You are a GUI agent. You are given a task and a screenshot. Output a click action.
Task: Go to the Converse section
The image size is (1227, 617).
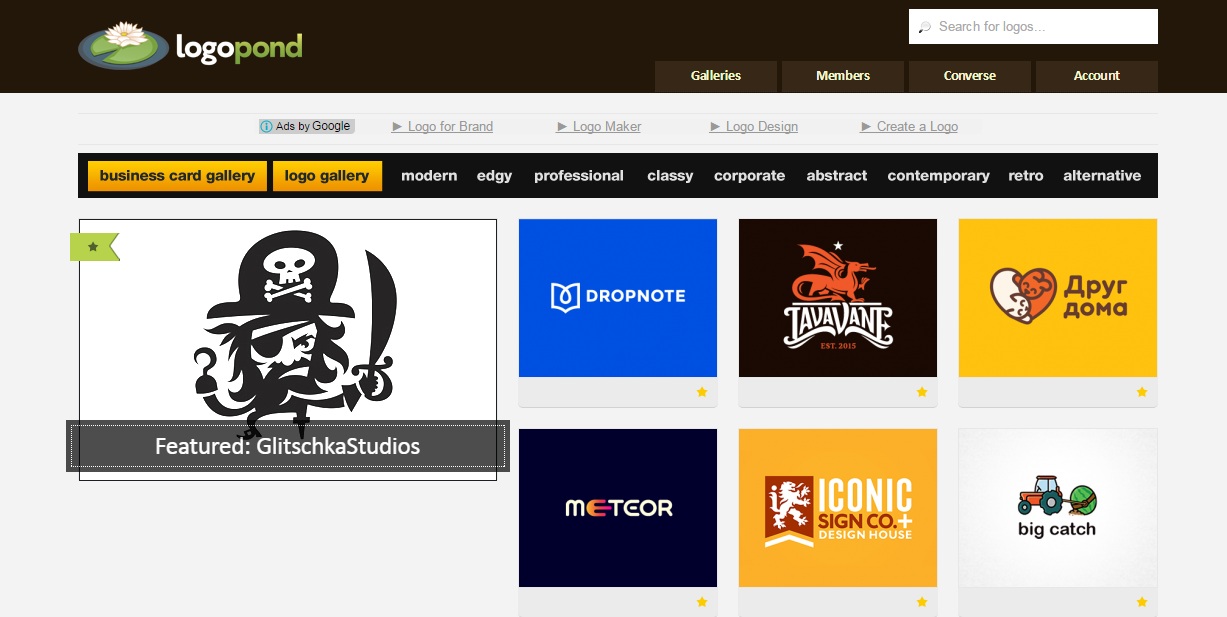[x=970, y=76]
